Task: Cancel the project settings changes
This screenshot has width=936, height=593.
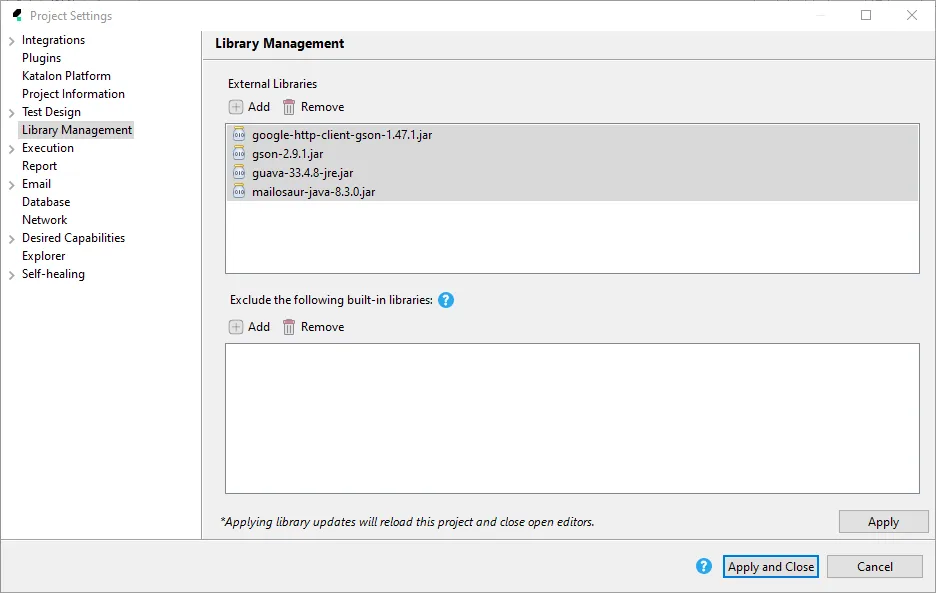Action: tap(874, 566)
